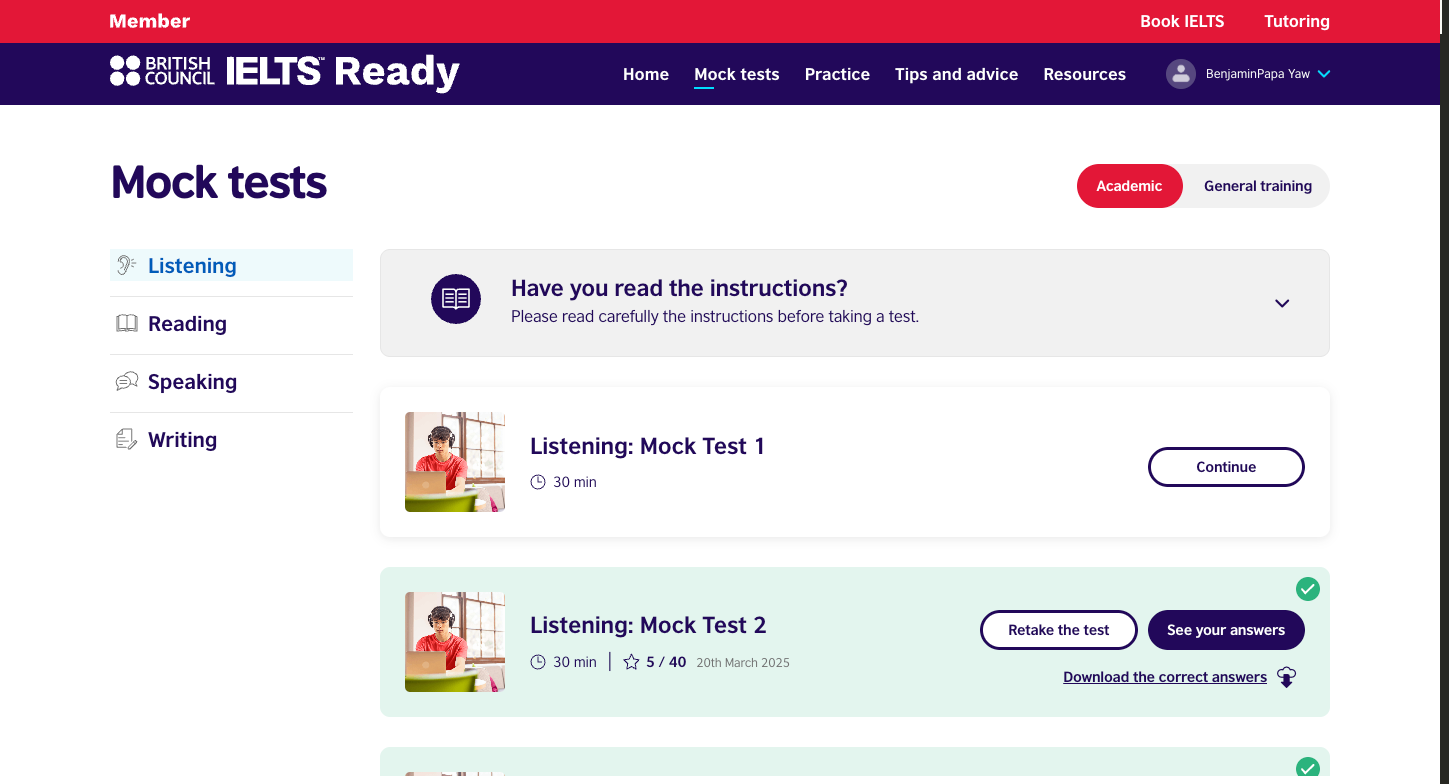Viewport: 1449px width, 784px height.
Task: Click See your answers button
Action: 1226,630
